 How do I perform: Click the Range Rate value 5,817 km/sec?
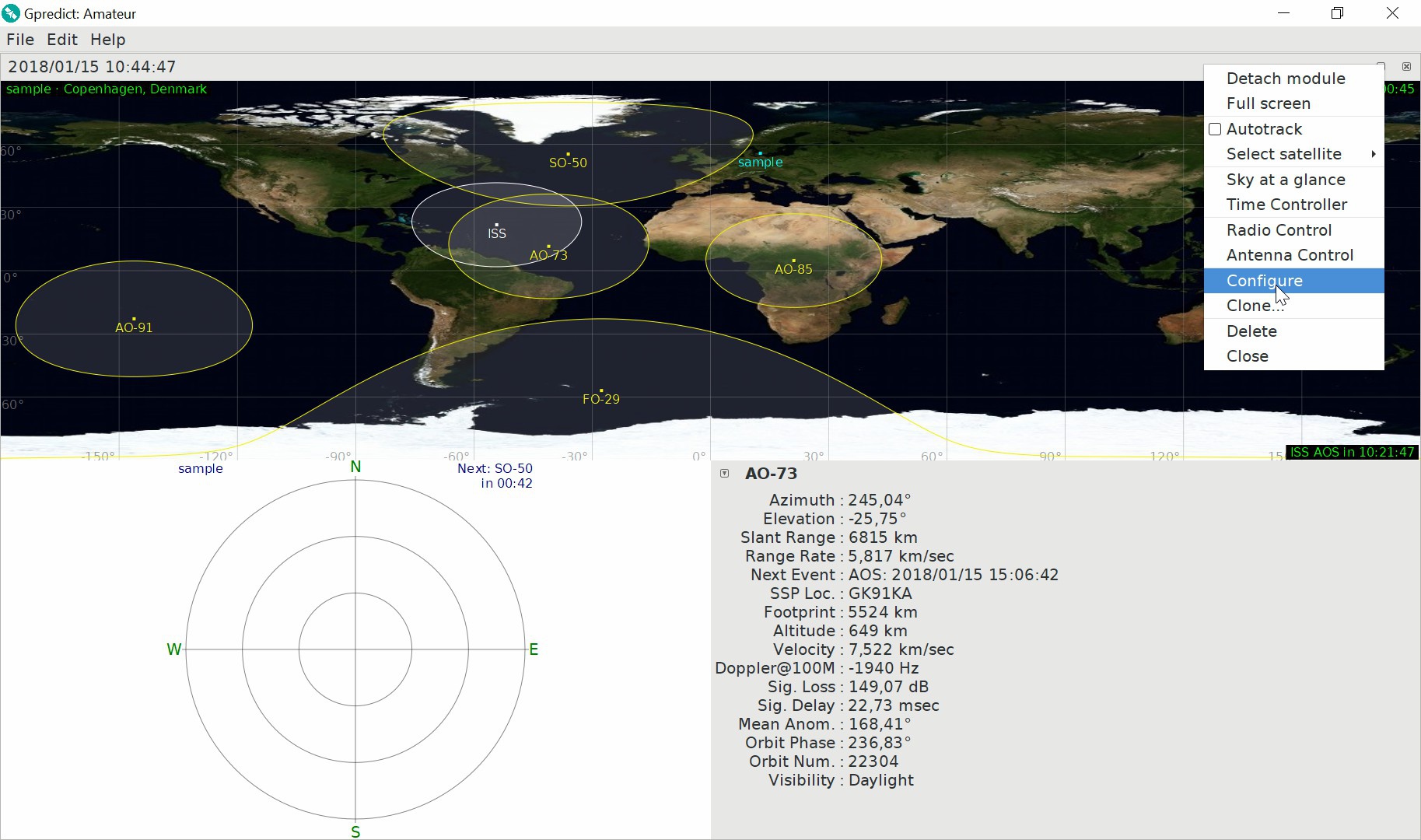(x=901, y=556)
